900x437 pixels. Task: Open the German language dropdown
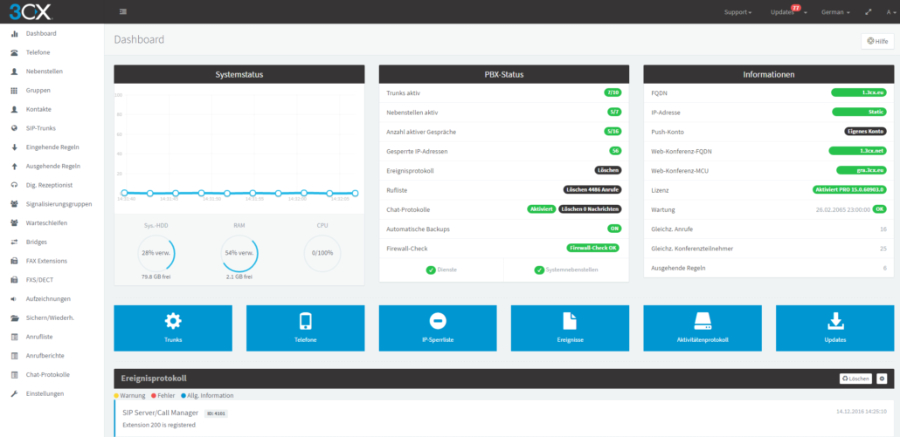(x=836, y=12)
